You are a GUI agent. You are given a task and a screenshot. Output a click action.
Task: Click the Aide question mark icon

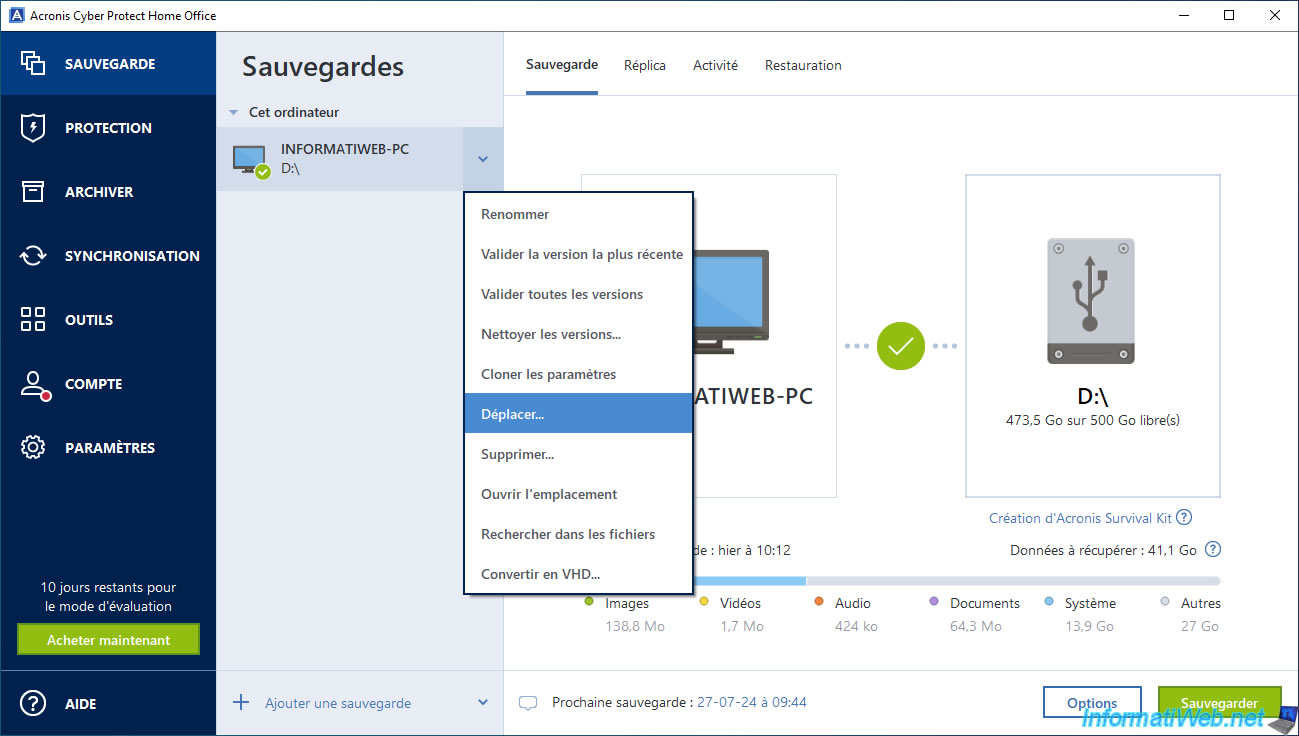tap(33, 703)
